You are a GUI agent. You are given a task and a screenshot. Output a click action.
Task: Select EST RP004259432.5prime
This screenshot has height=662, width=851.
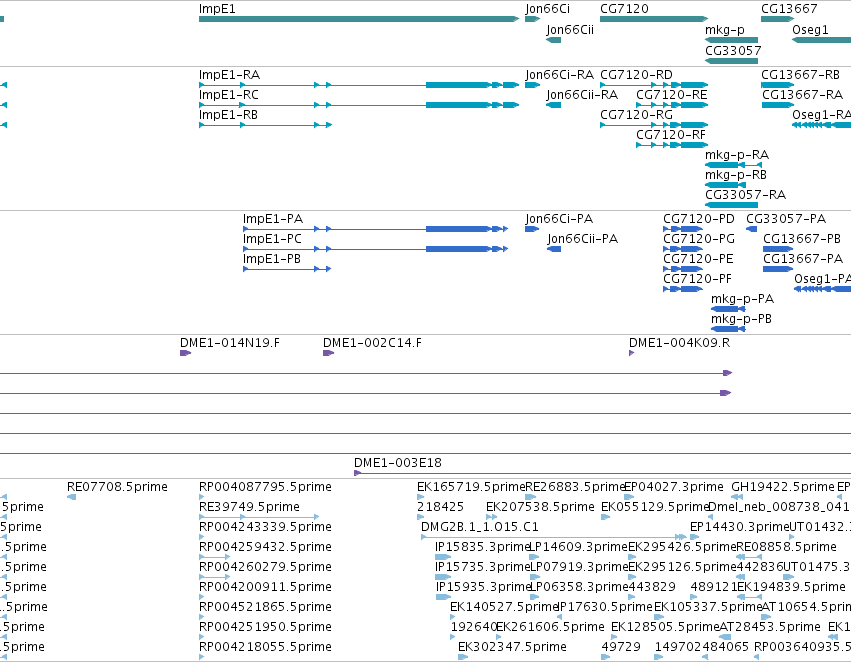coord(214,557)
